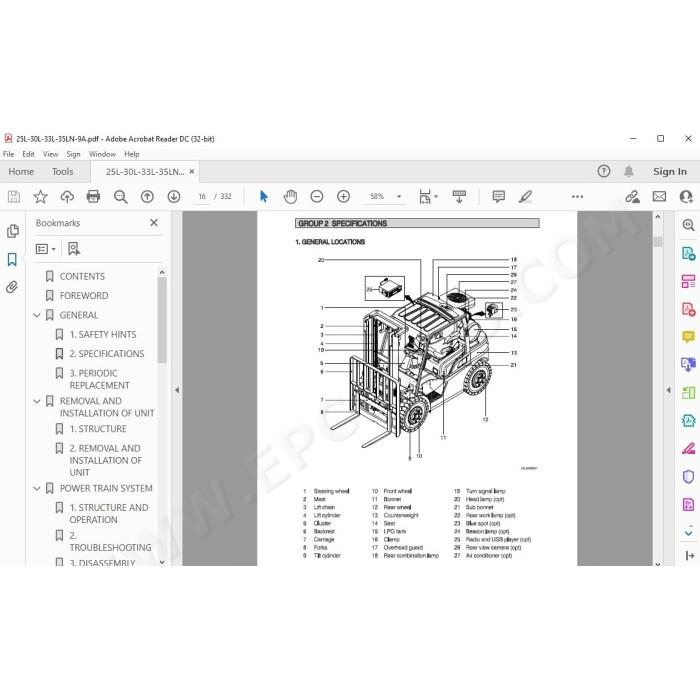Open Export PDF tool
The height and width of the screenshot is (700, 700).
pyautogui.click(x=688, y=253)
